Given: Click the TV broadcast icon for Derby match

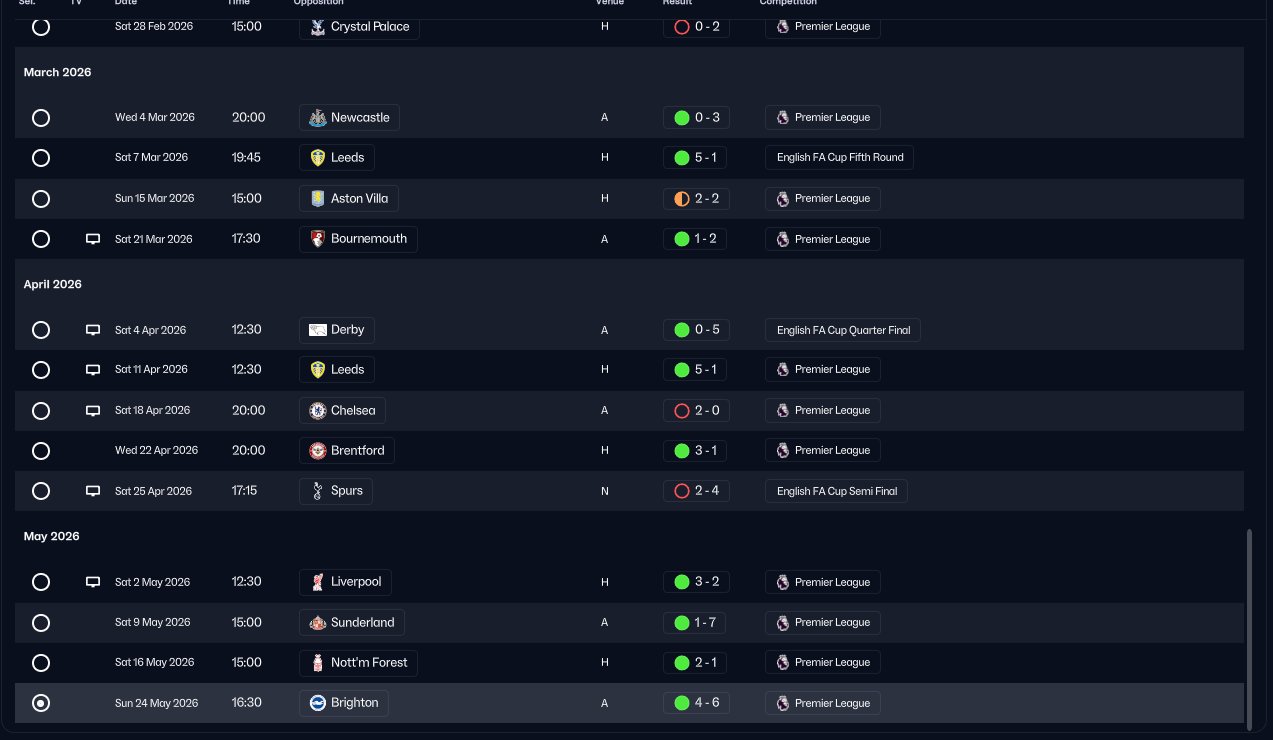Looking at the screenshot, I should pyautogui.click(x=93, y=330).
